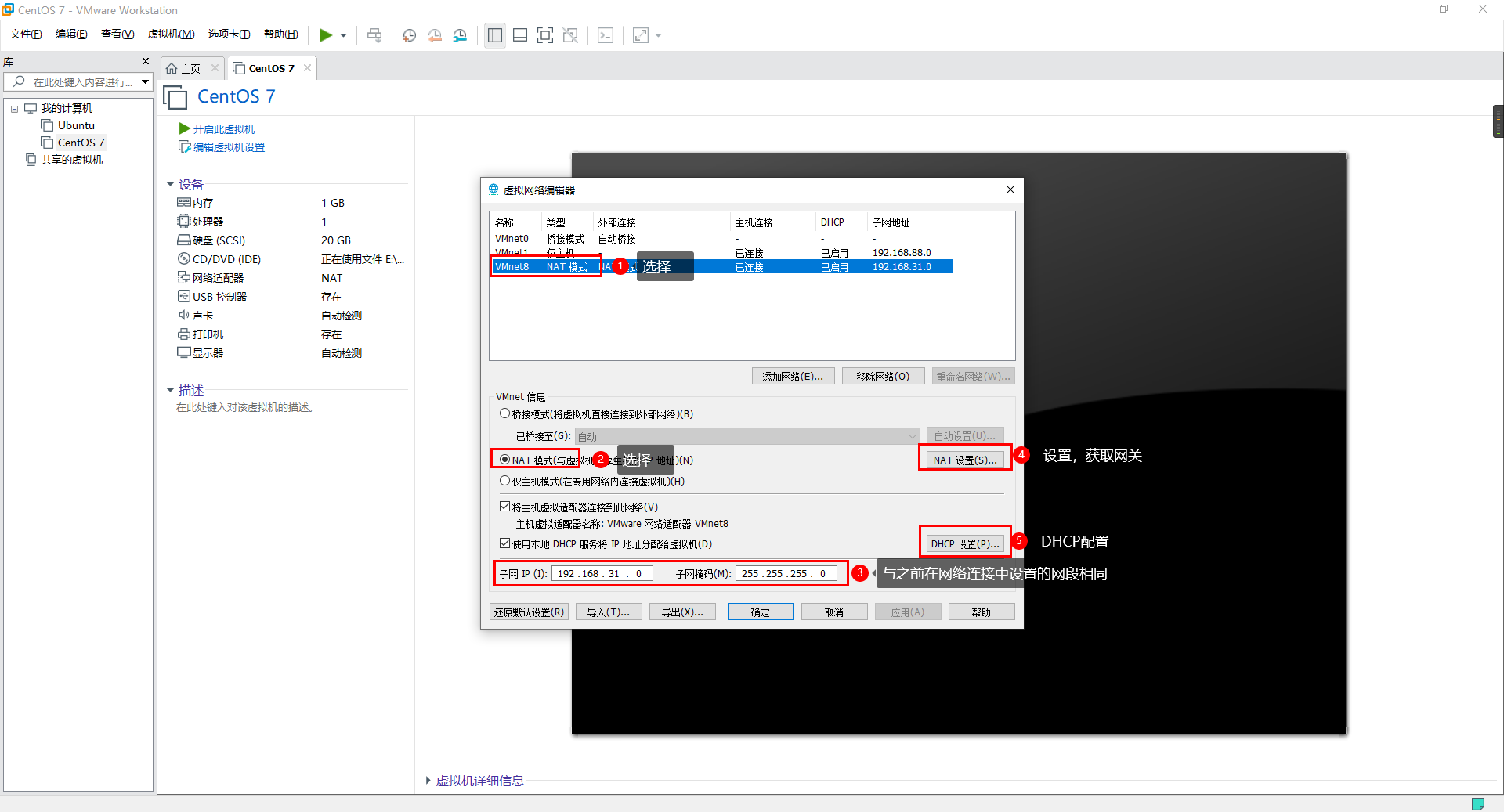Click the stretch guest display icon
Image resolution: width=1504 pixels, height=812 pixels.
point(641,35)
